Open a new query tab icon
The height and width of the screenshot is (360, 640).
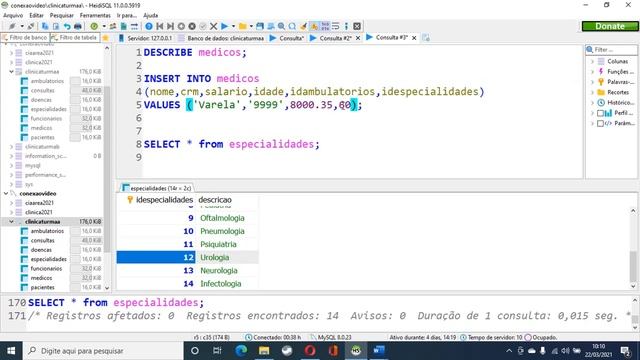tap(426, 38)
